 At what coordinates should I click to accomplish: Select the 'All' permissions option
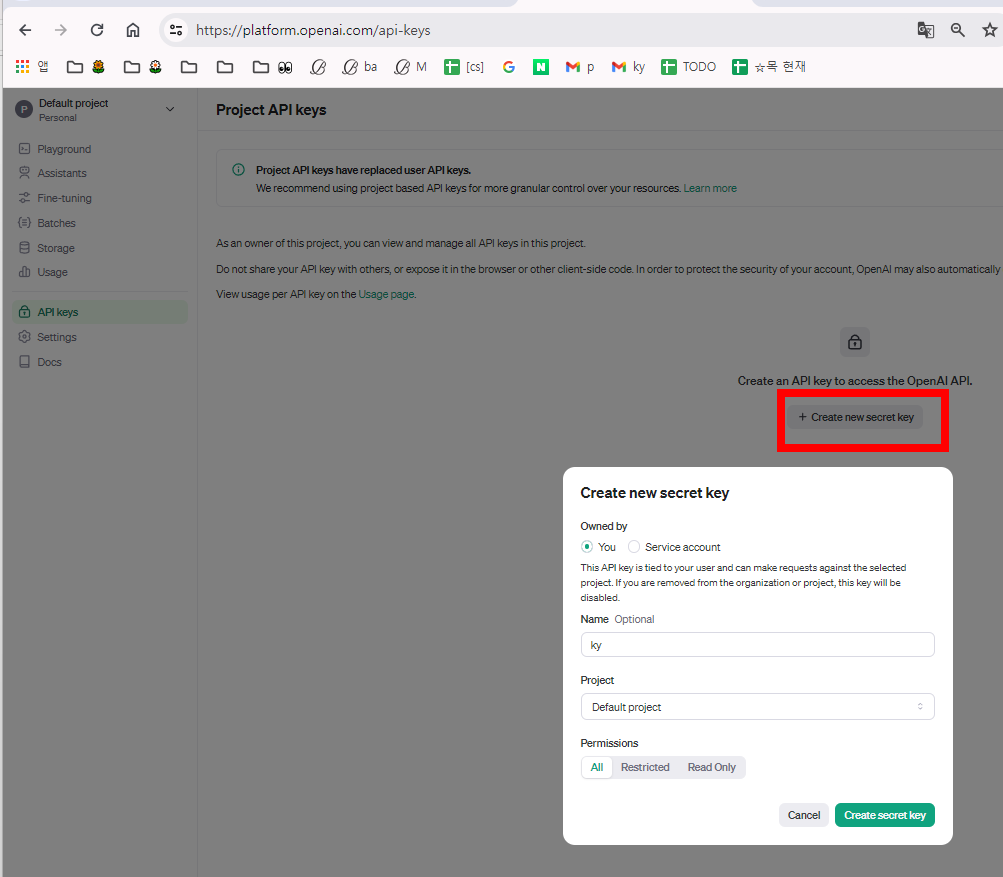pos(597,767)
